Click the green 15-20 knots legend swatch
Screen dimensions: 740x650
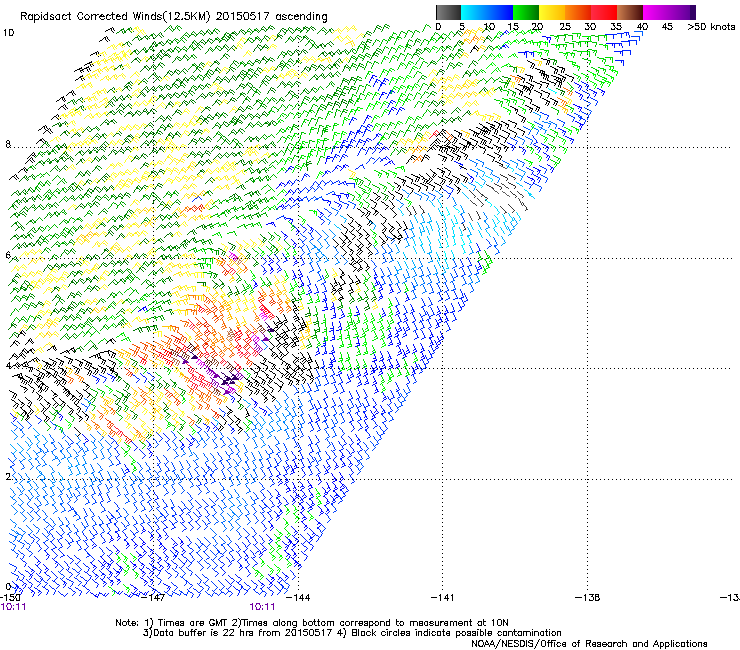pyautogui.click(x=526, y=12)
